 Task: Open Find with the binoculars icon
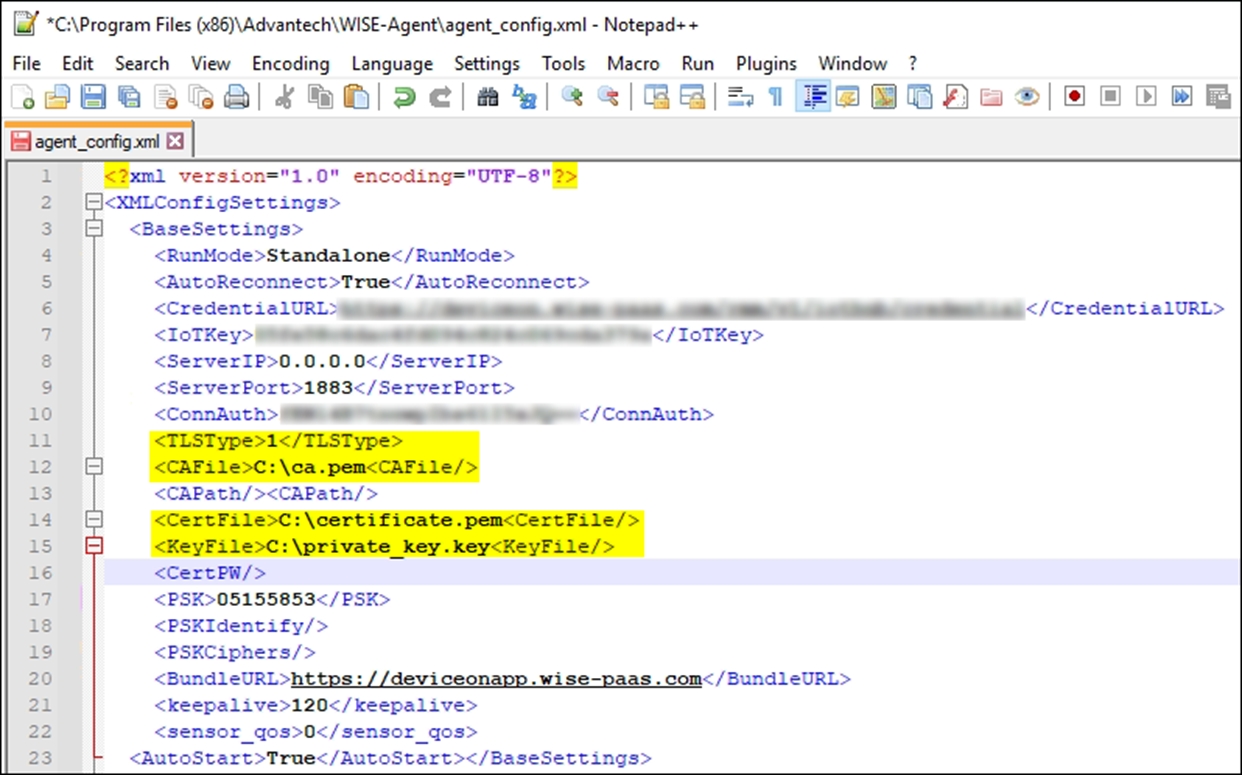pos(488,97)
